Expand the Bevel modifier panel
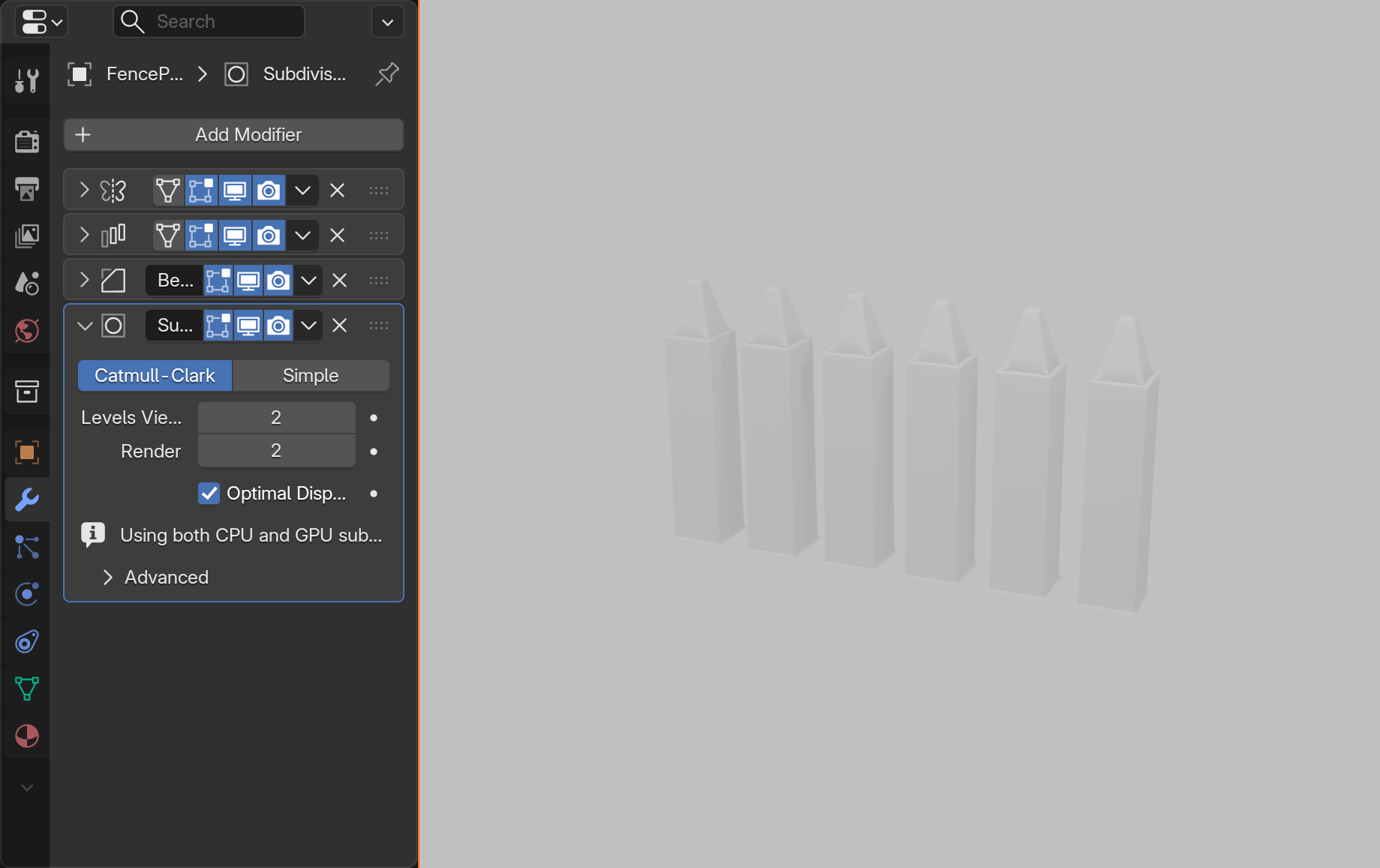The image size is (1380, 868). (85, 280)
